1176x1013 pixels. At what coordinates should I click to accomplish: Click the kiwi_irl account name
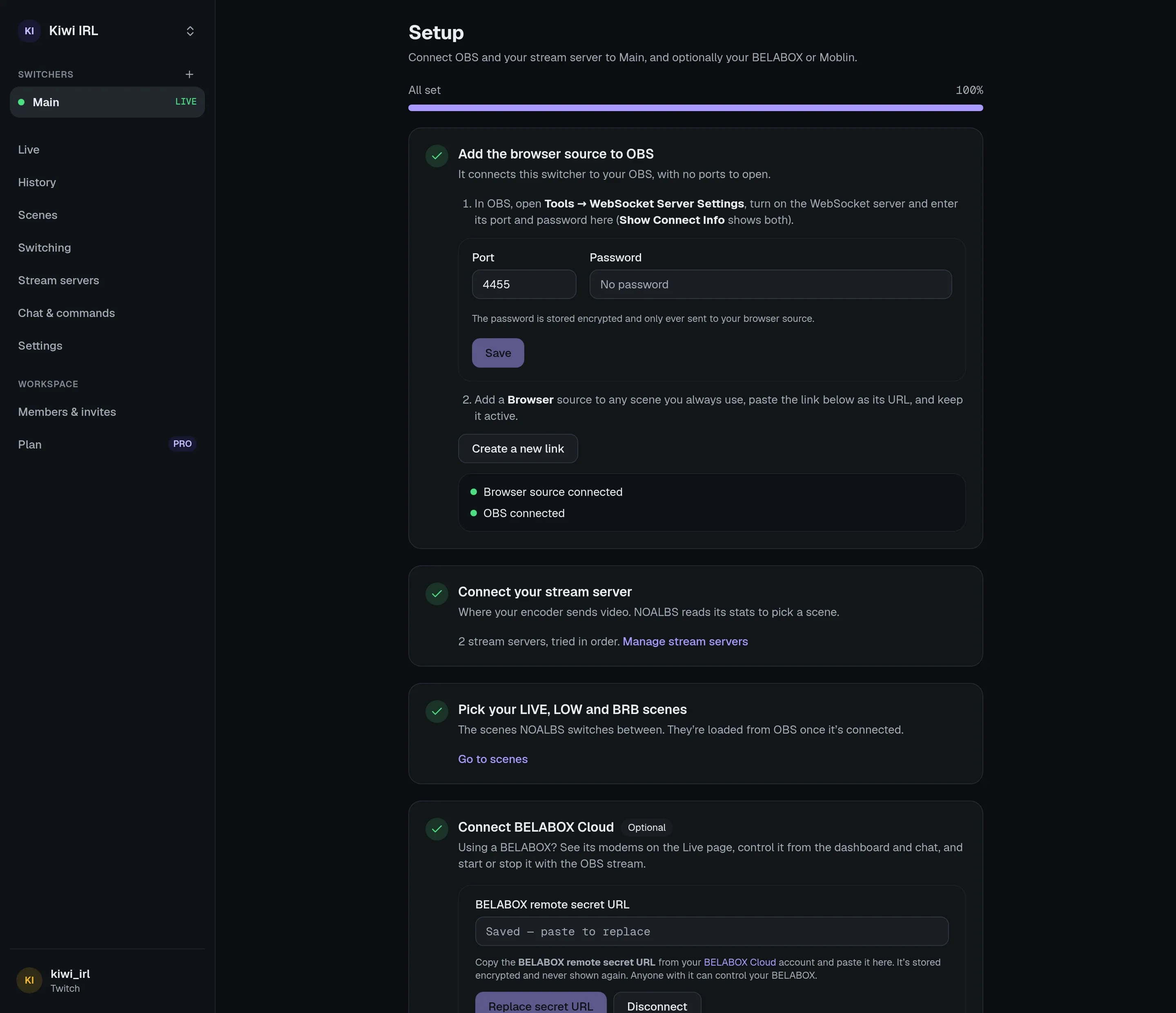(70, 974)
